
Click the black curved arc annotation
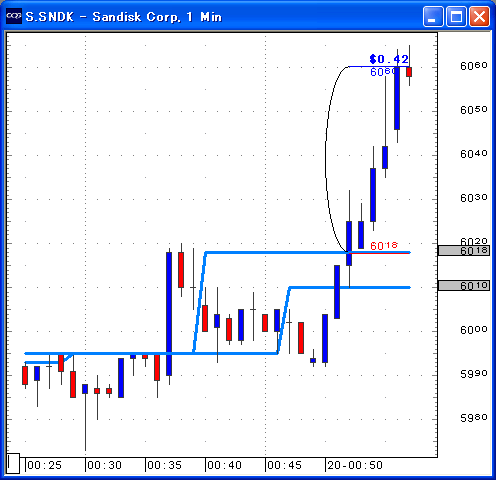326,160
